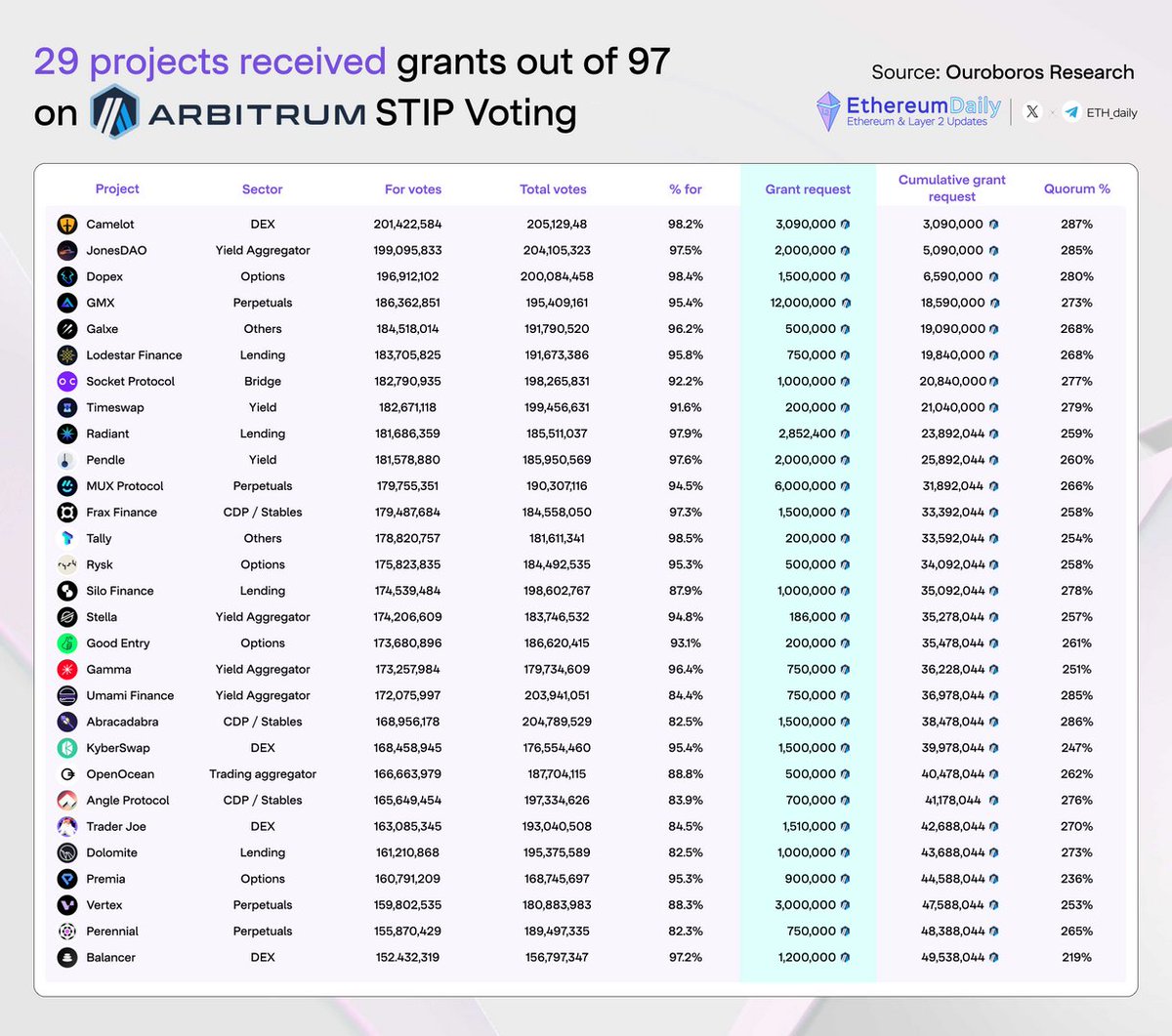
Task: Click the Ouroboros Research source text
Action: click(x=1040, y=72)
